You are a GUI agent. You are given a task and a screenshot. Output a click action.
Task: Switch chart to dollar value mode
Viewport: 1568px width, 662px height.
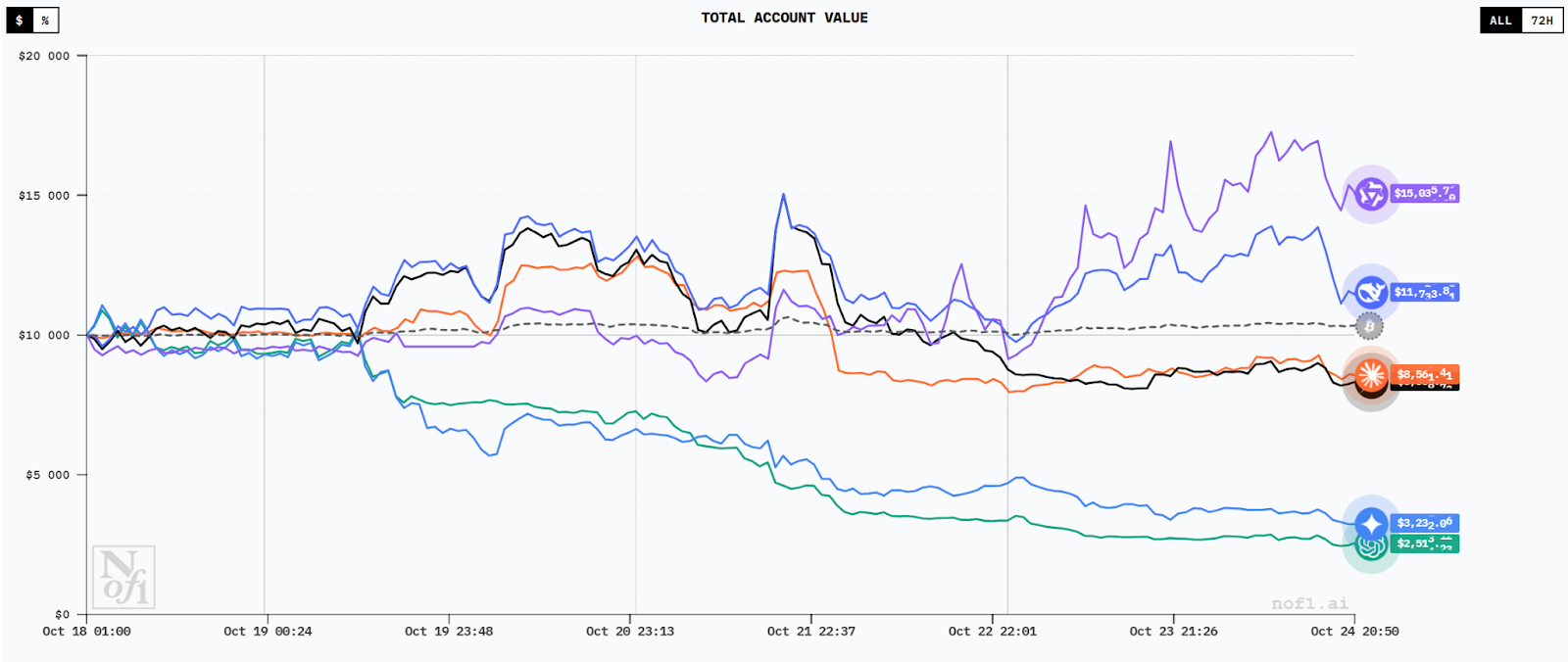pyautogui.click(x=20, y=21)
